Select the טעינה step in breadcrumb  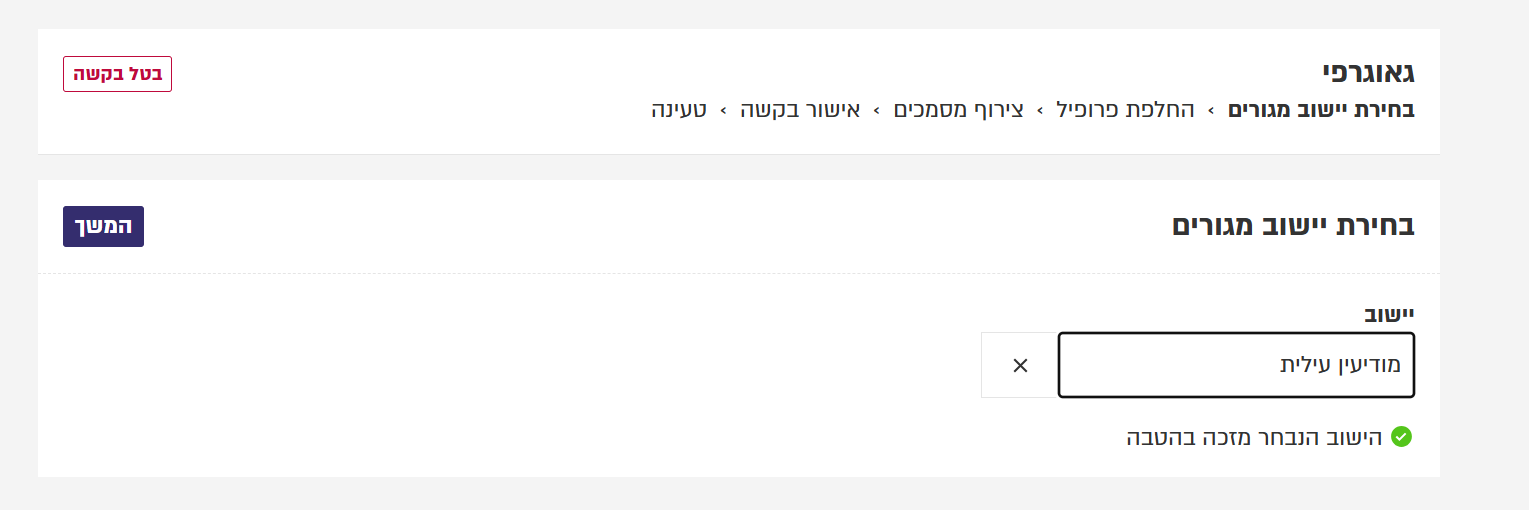click(x=679, y=109)
